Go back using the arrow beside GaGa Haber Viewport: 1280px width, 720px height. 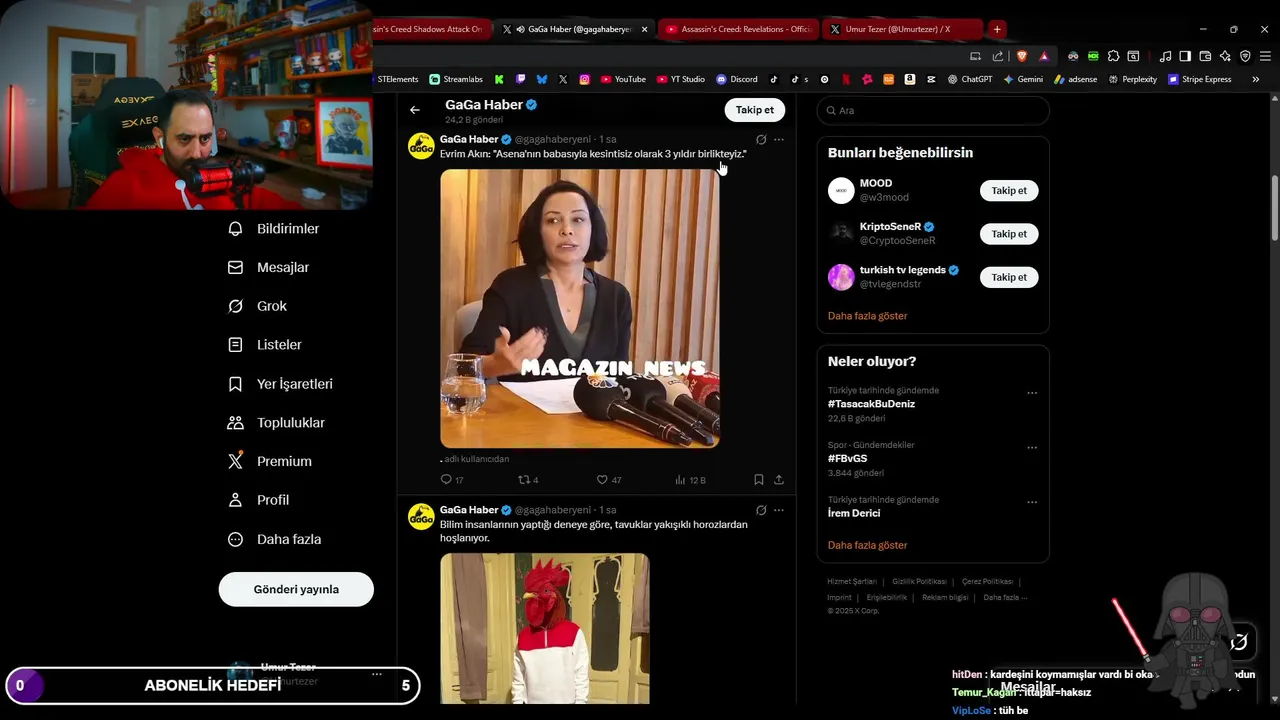pyautogui.click(x=415, y=110)
